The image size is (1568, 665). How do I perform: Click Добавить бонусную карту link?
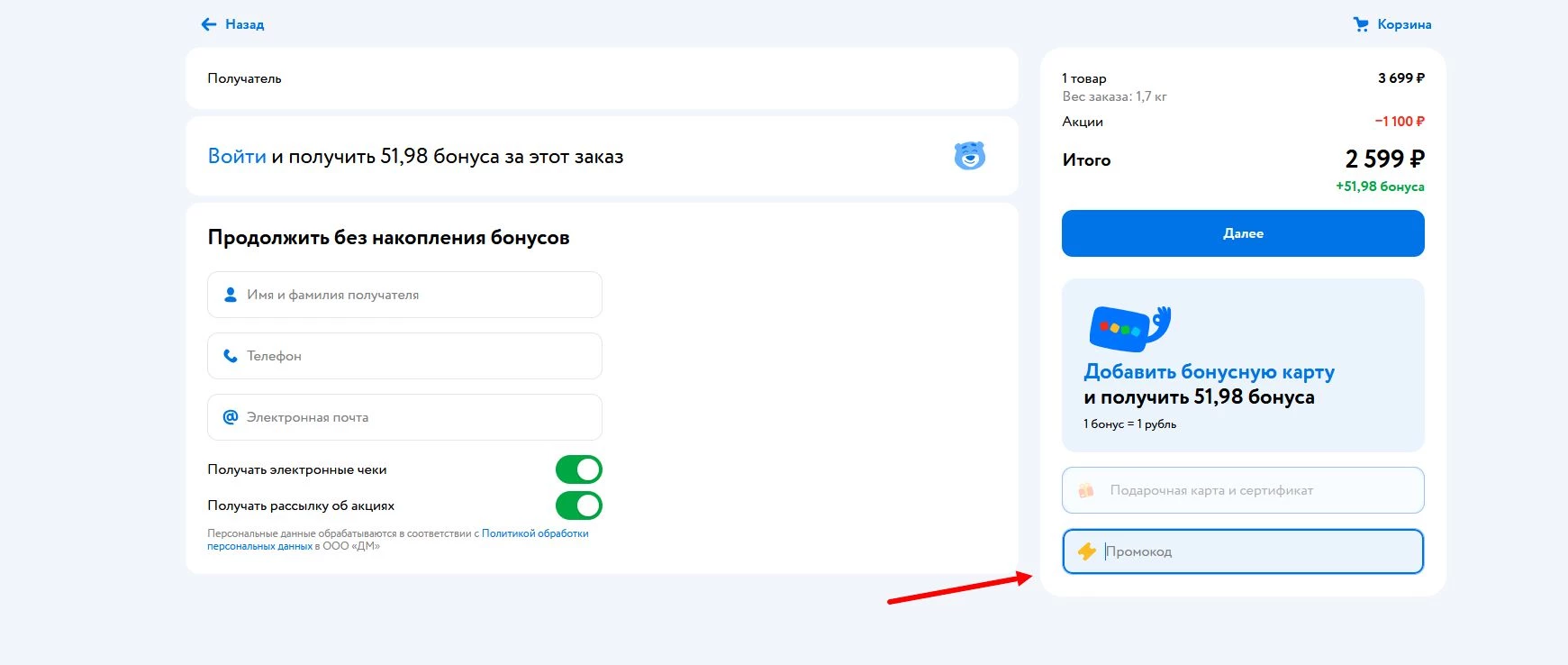coord(1209,371)
